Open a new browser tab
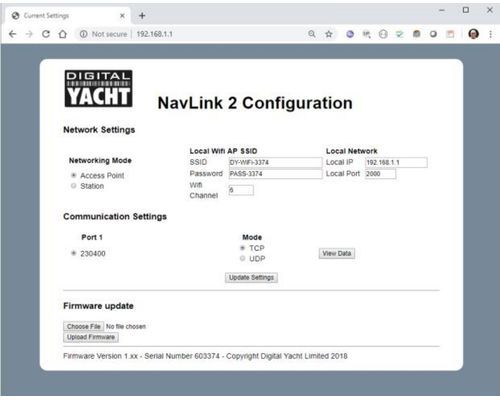 click(x=142, y=15)
